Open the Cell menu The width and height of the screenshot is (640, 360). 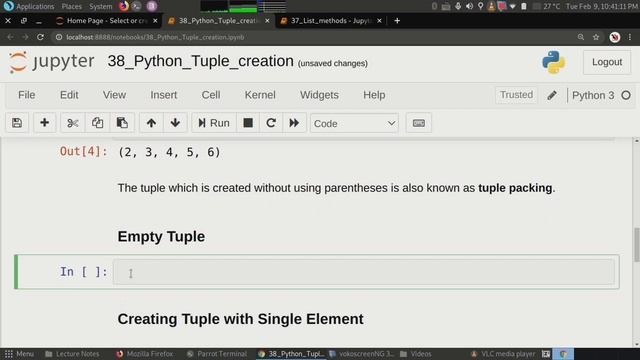[x=211, y=95]
